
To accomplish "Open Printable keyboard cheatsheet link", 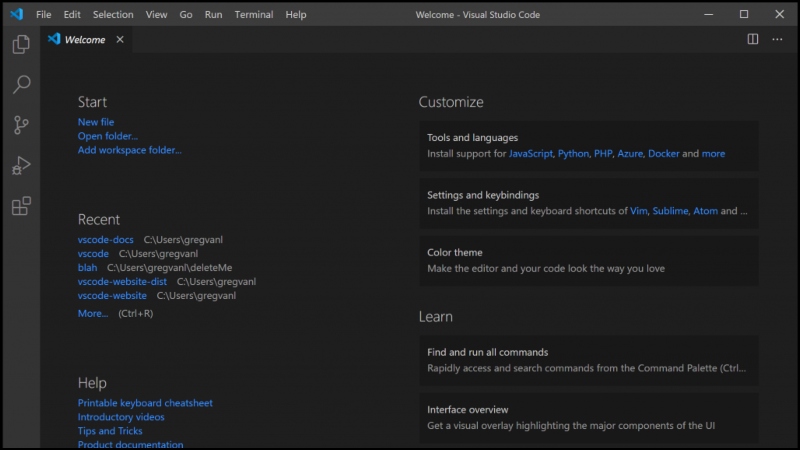I will point(145,403).
